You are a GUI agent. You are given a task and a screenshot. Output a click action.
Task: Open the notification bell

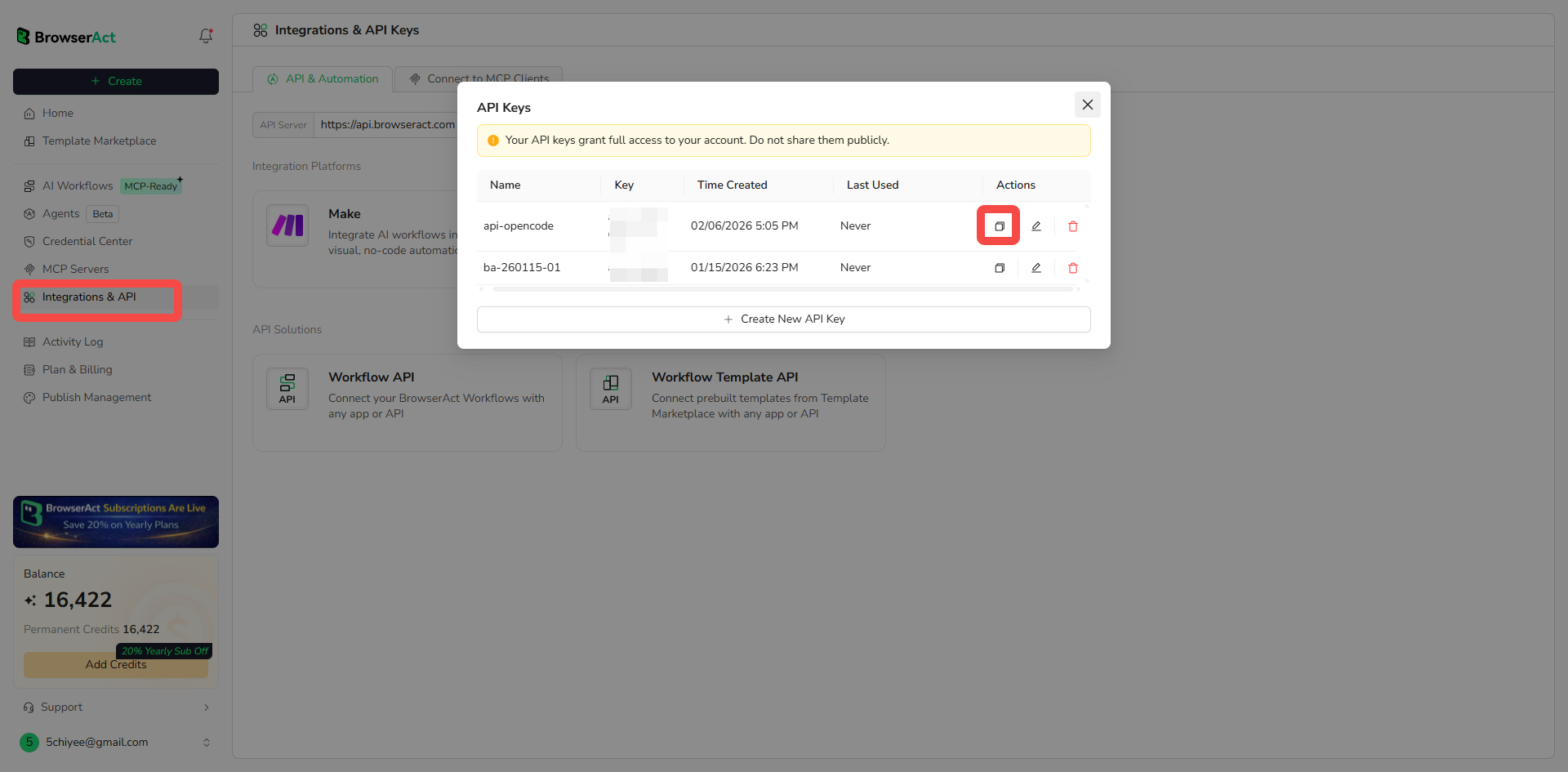(205, 36)
